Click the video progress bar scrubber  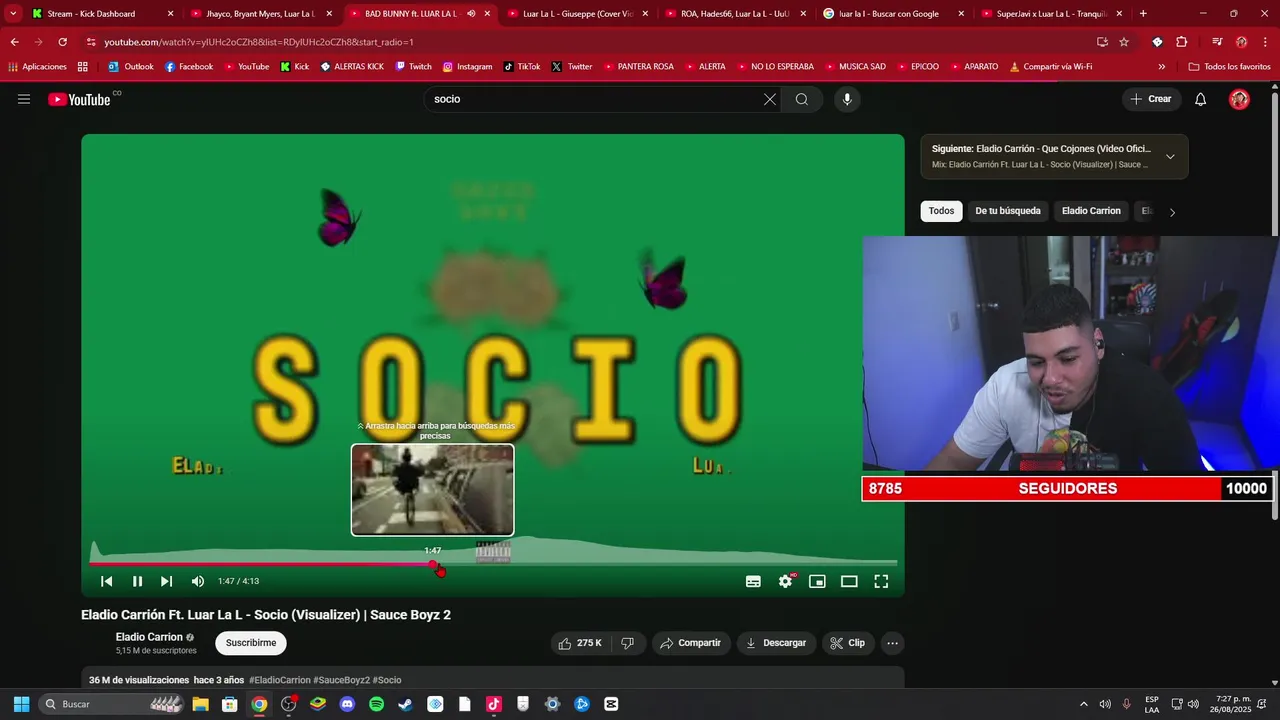click(x=434, y=565)
